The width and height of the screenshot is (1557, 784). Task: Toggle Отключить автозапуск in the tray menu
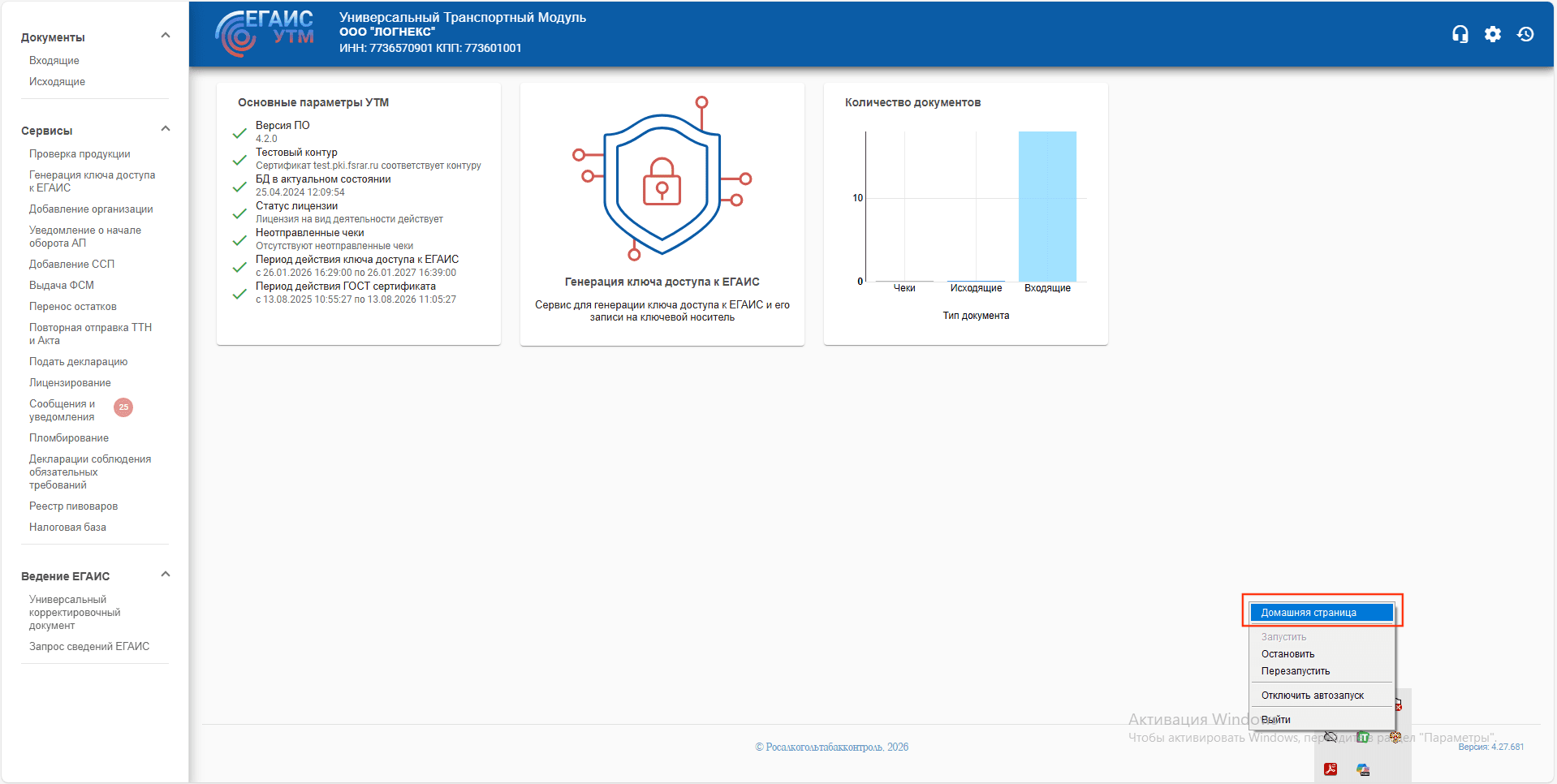pos(1312,696)
